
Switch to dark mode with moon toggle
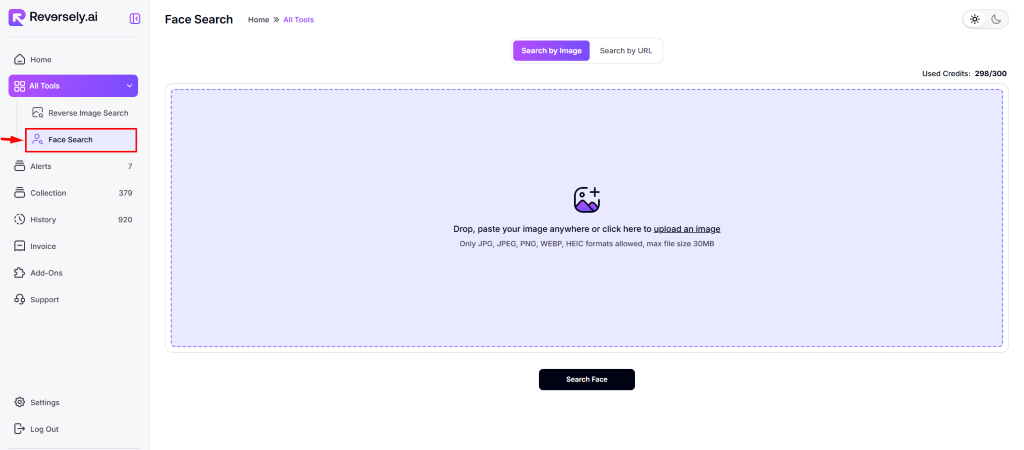(x=996, y=19)
